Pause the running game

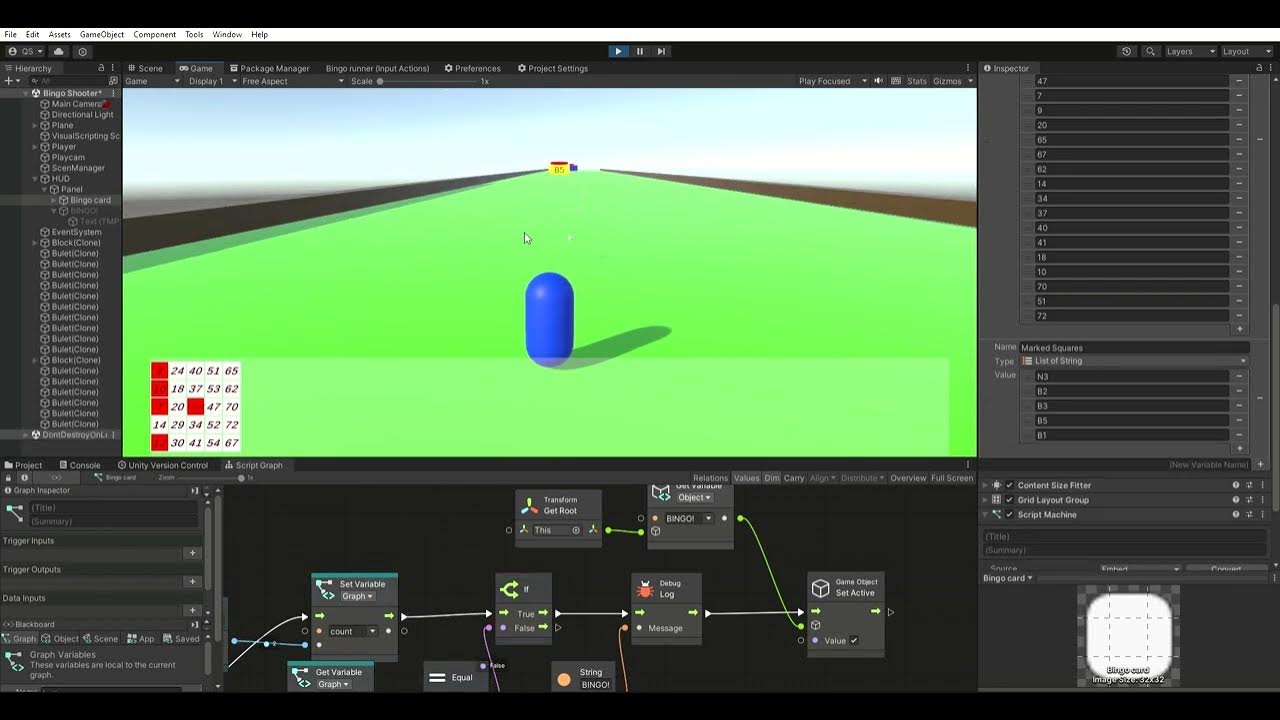(x=640, y=51)
